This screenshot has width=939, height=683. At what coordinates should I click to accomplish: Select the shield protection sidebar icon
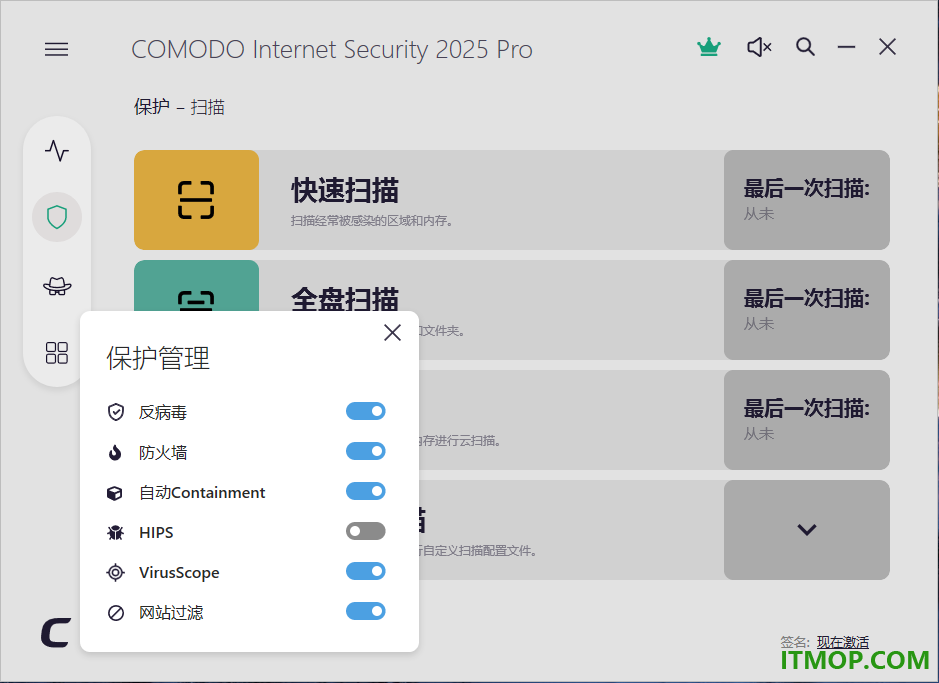[57, 217]
